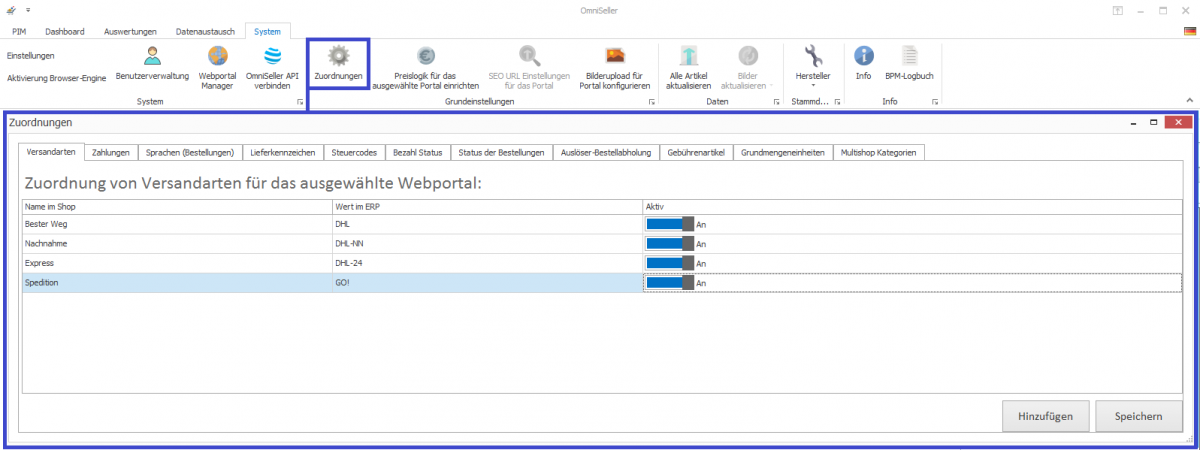
Task: Open the Info icon in ribbon
Action: (863, 58)
